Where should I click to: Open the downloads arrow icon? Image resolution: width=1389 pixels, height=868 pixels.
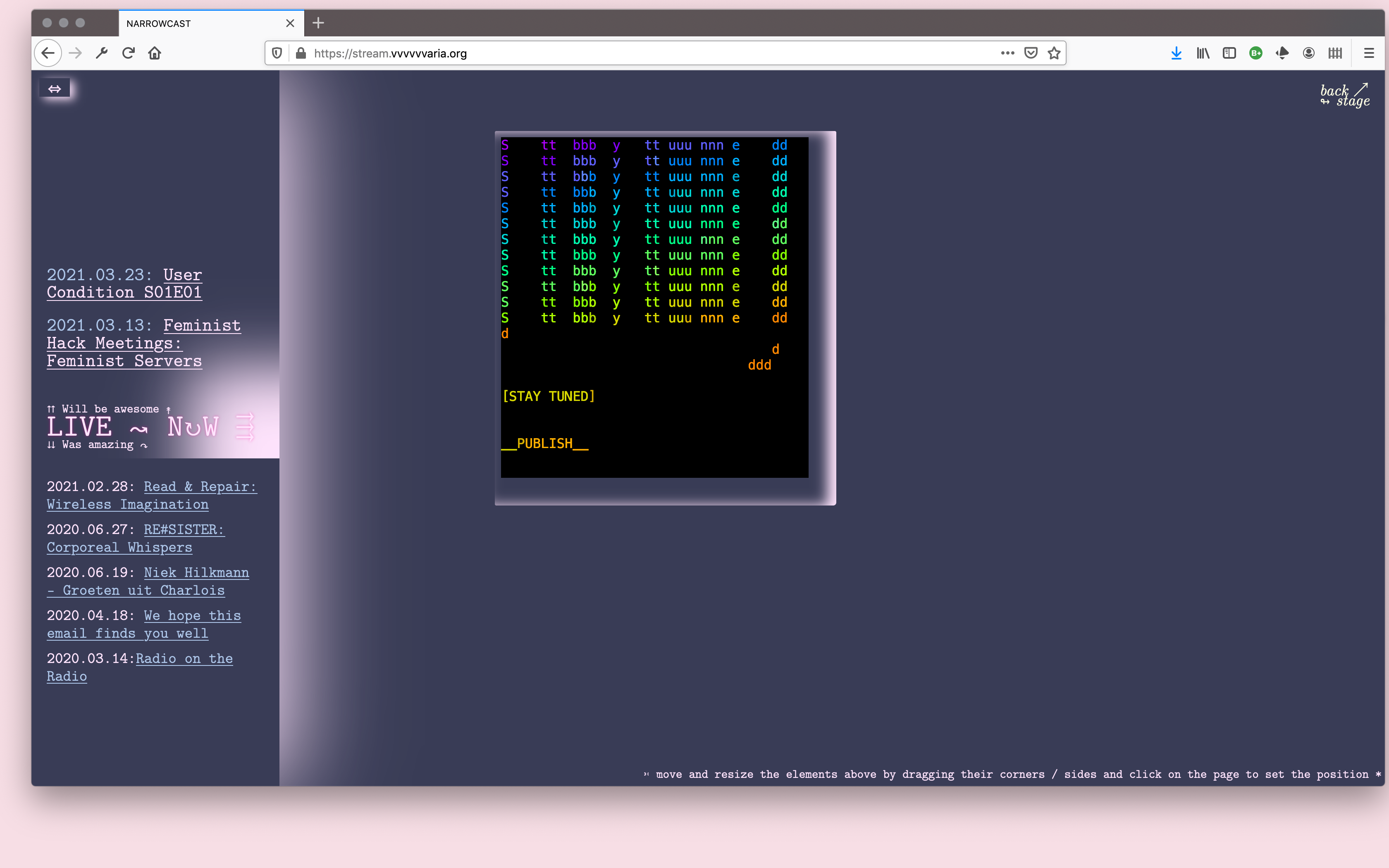(x=1176, y=53)
